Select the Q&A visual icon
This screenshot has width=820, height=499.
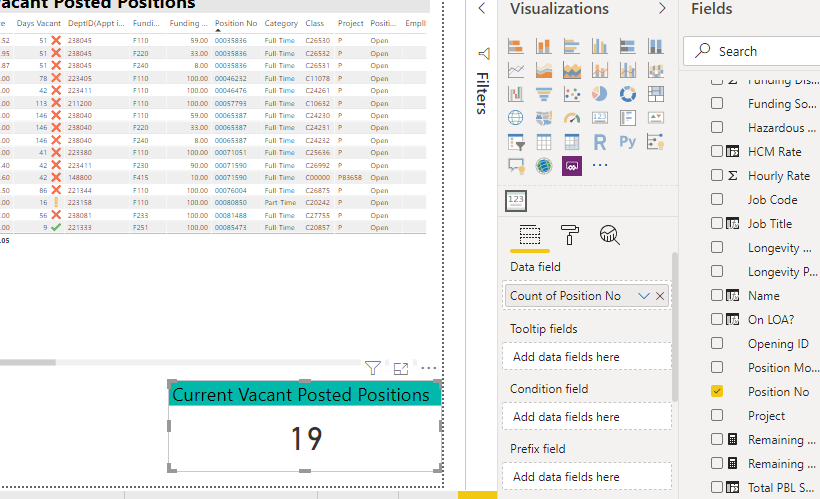point(516,166)
